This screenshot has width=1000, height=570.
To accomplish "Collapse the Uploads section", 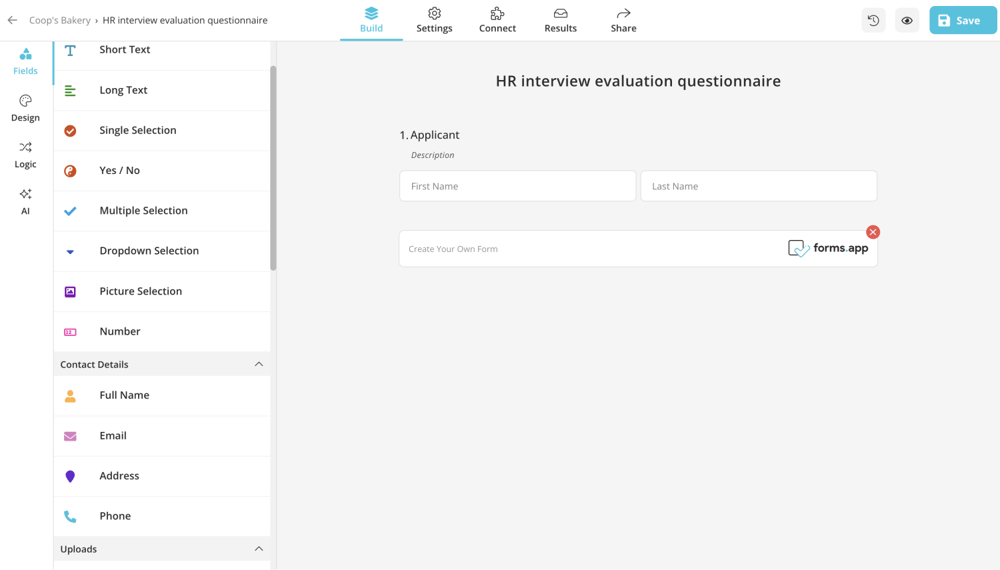I will point(258,549).
